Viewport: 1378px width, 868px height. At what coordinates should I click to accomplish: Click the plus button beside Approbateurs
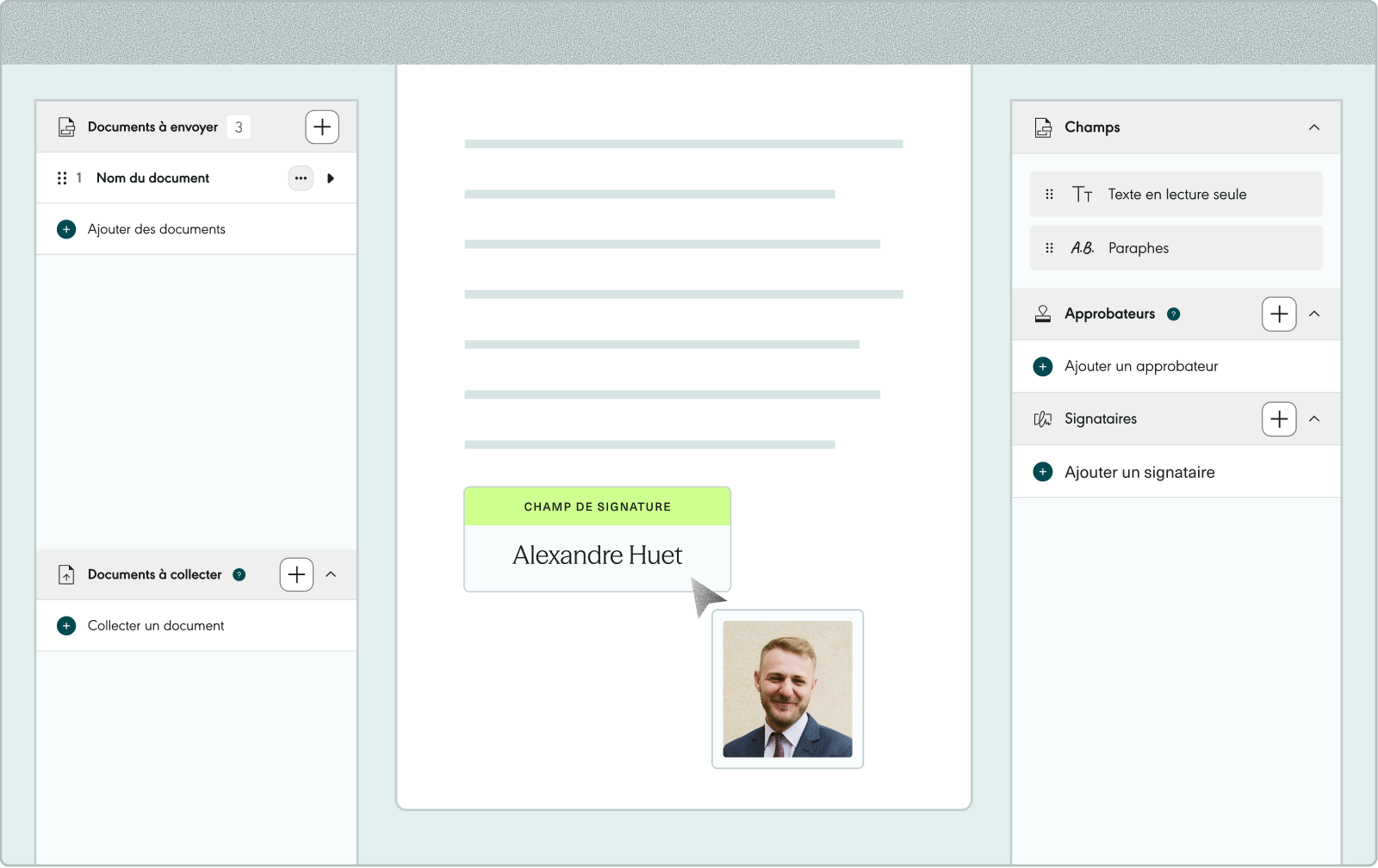click(x=1279, y=314)
